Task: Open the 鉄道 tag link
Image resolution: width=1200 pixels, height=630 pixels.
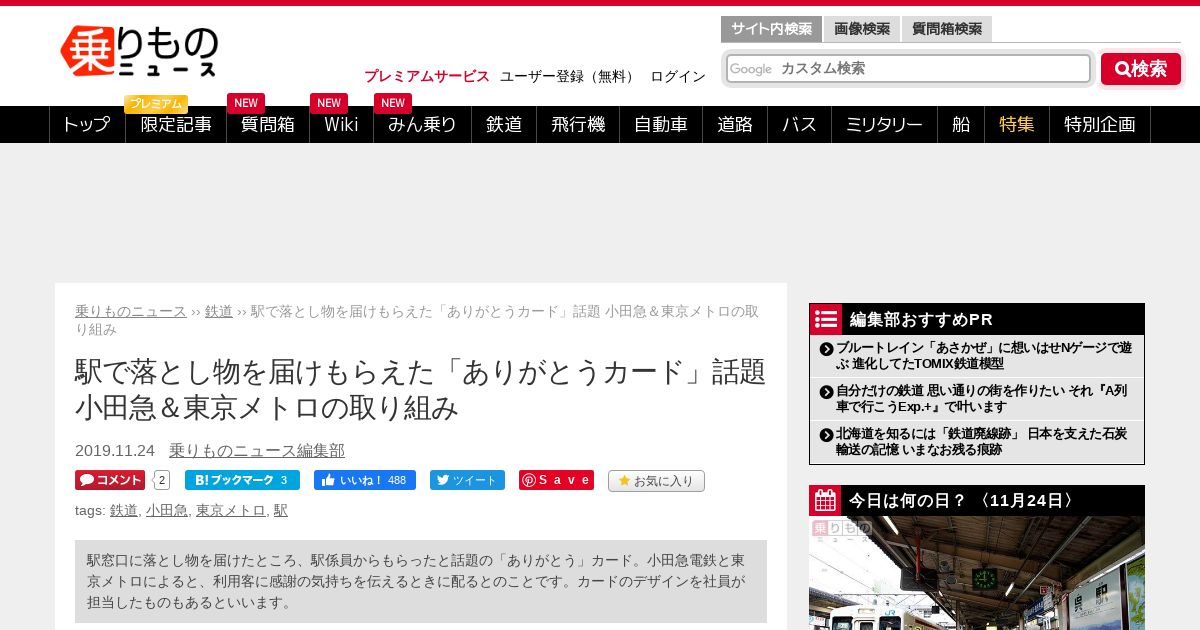Action: [x=124, y=510]
